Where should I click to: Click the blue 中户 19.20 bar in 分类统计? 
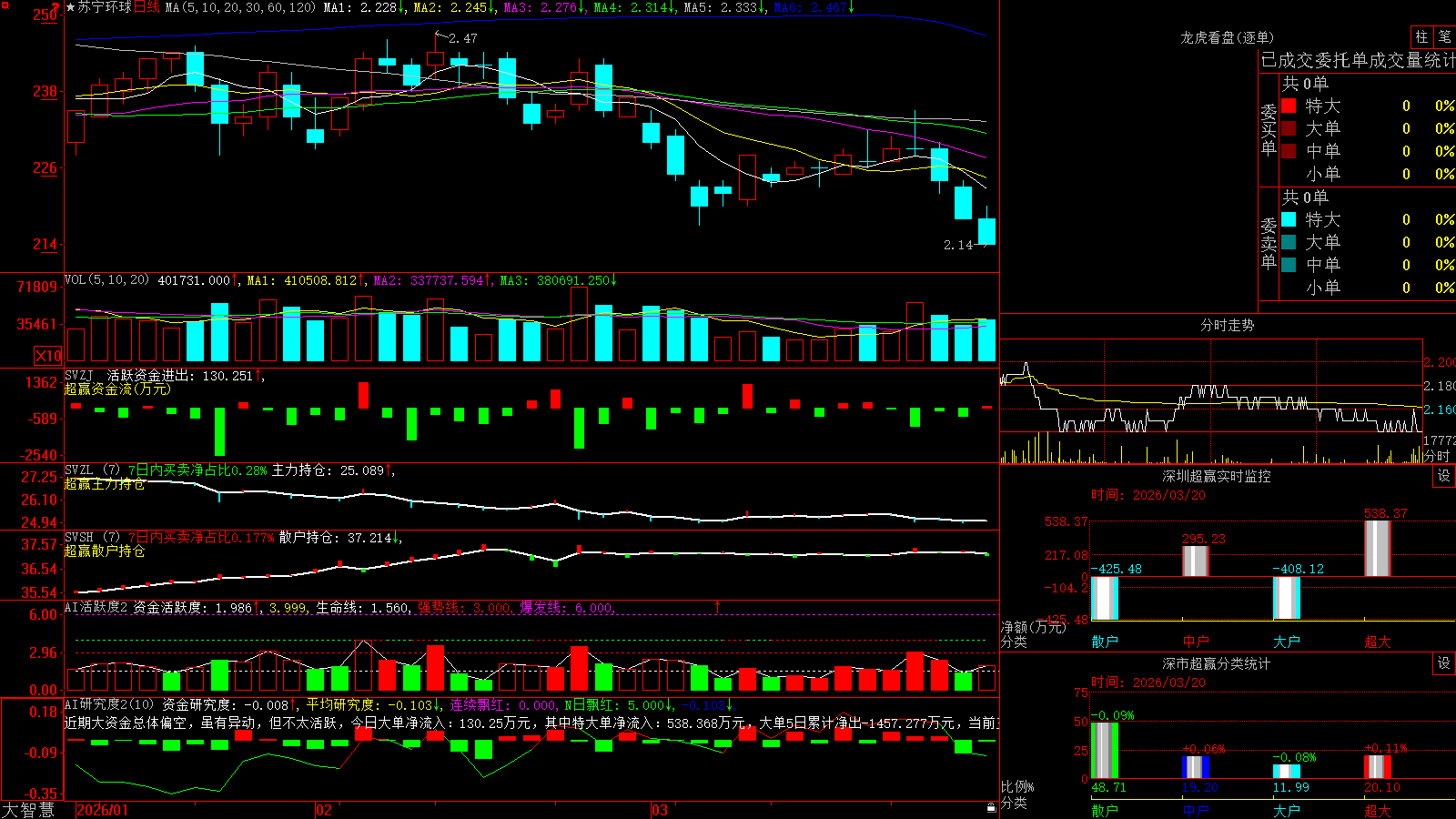pos(1196,767)
